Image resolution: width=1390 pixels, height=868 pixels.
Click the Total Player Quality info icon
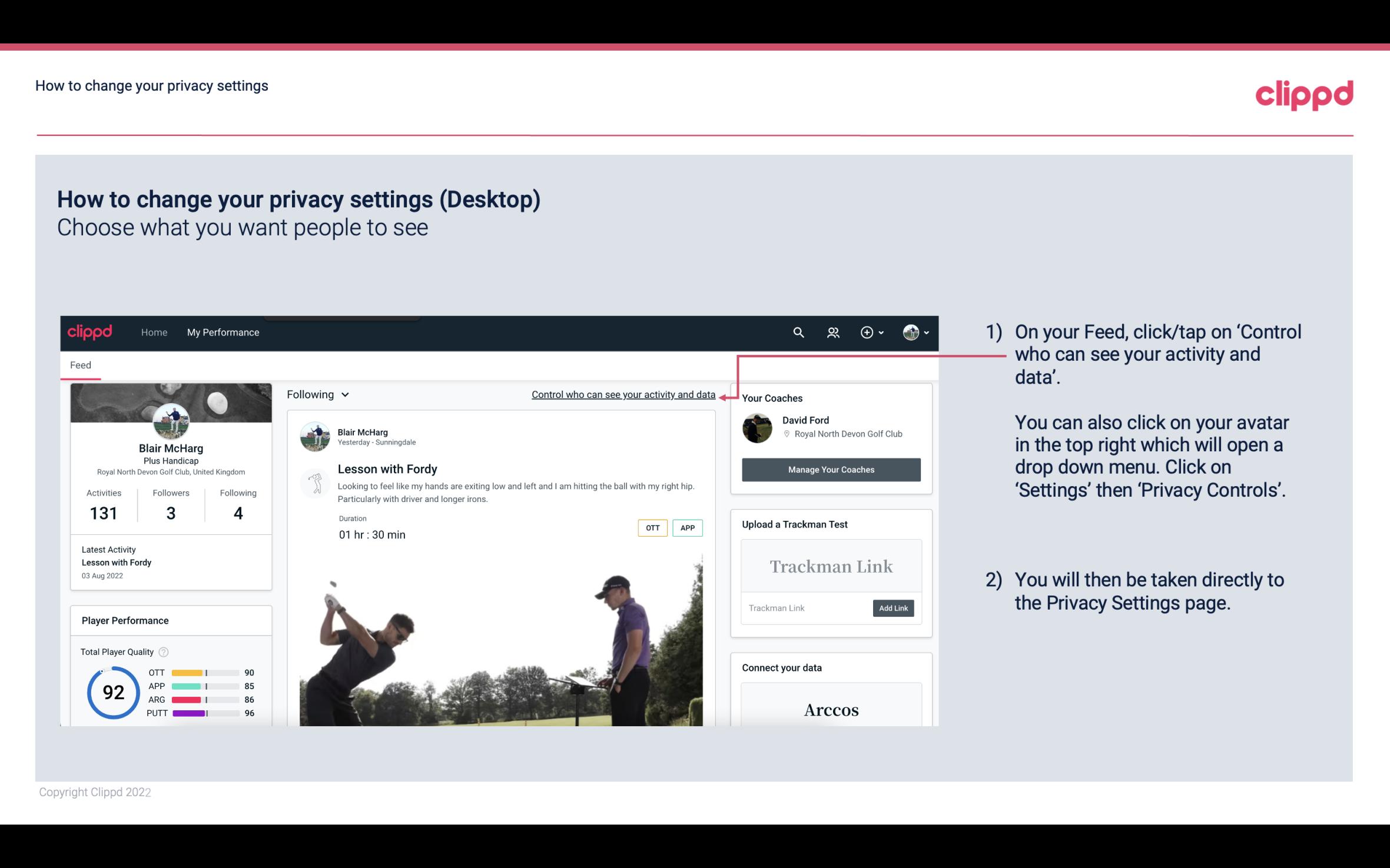(x=163, y=651)
